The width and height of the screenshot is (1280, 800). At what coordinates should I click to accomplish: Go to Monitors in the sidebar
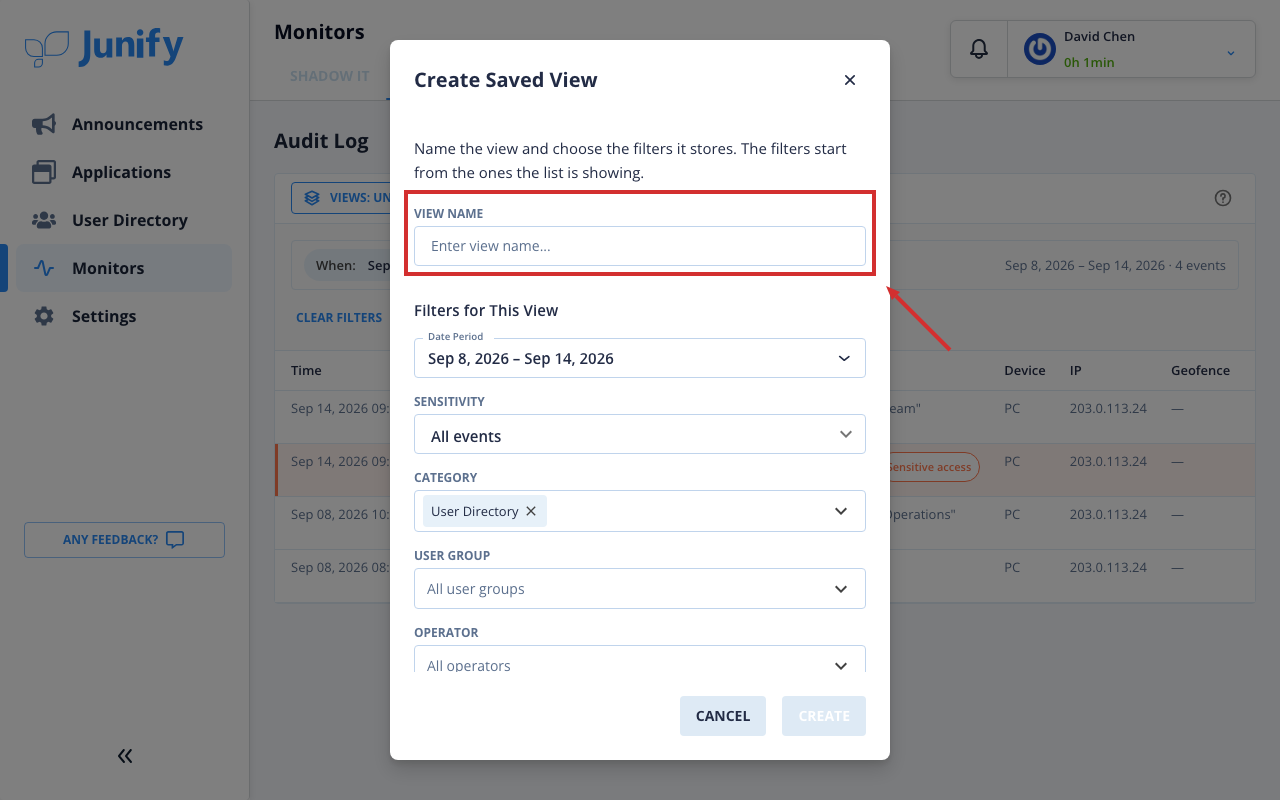(124, 268)
